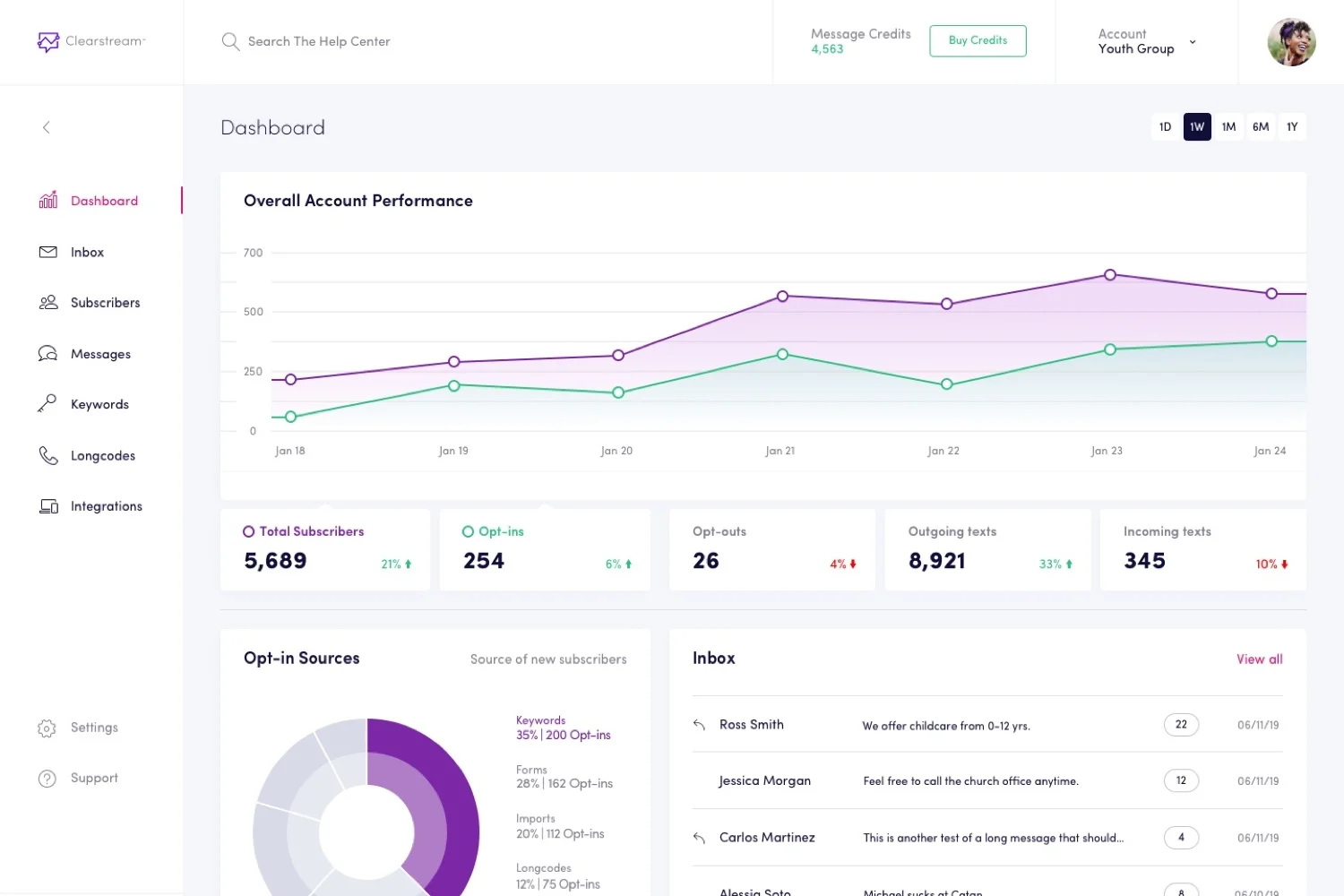Click the Settings gear icon
The height and width of the screenshot is (896, 1344).
click(47, 728)
